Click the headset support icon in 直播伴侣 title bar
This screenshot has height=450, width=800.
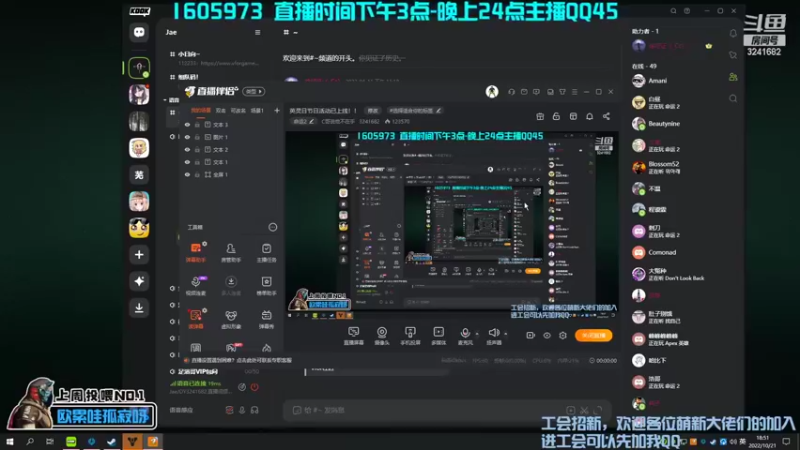[511, 92]
